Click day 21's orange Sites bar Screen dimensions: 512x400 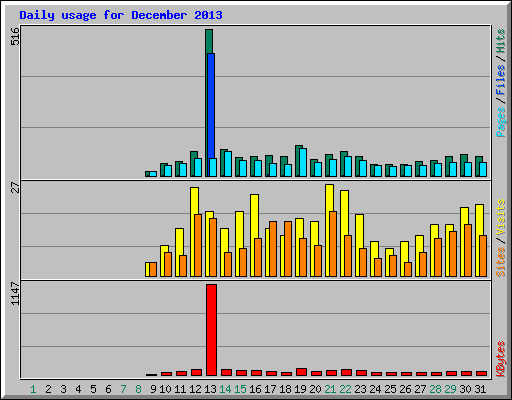pyautogui.click(x=333, y=244)
